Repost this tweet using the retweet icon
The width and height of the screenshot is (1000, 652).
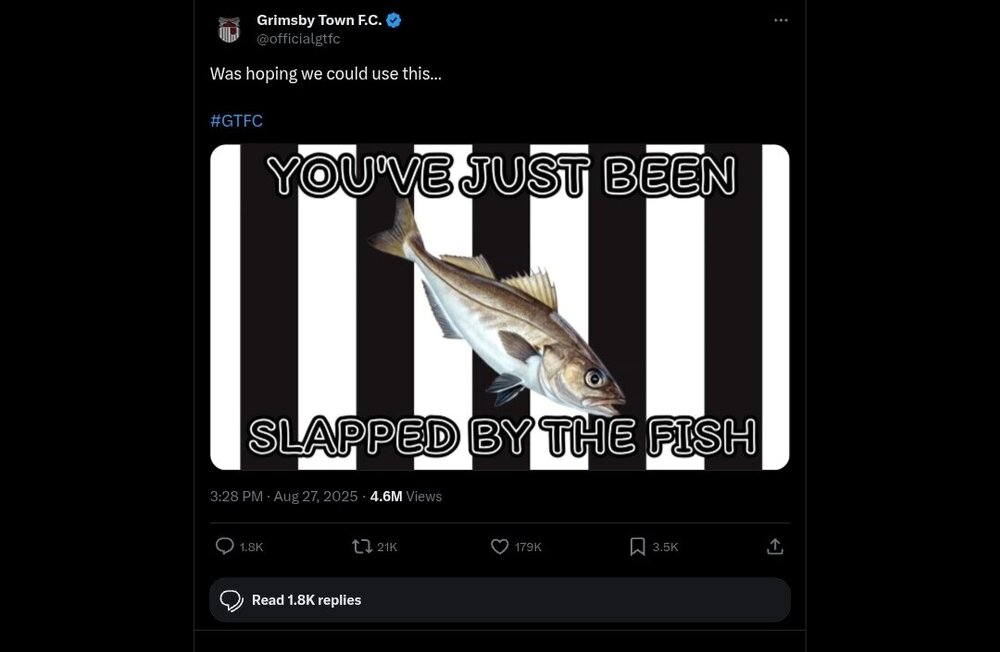click(363, 546)
